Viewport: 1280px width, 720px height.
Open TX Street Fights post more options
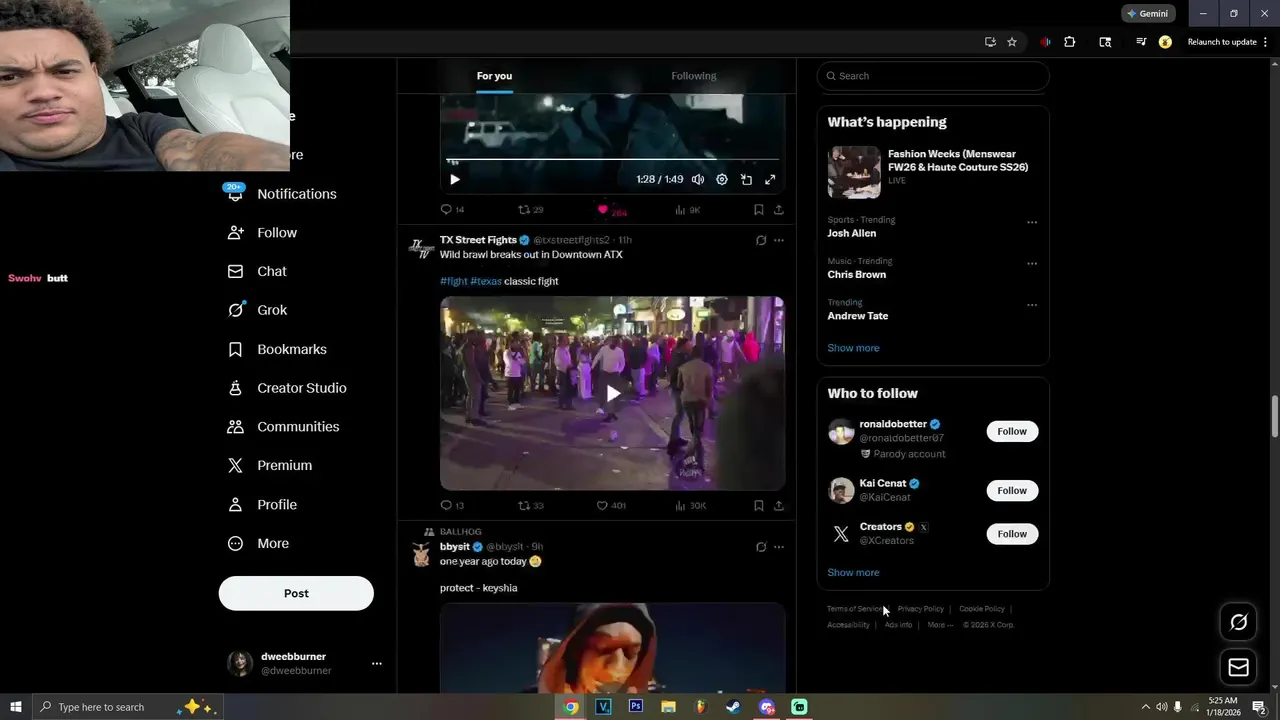779,240
